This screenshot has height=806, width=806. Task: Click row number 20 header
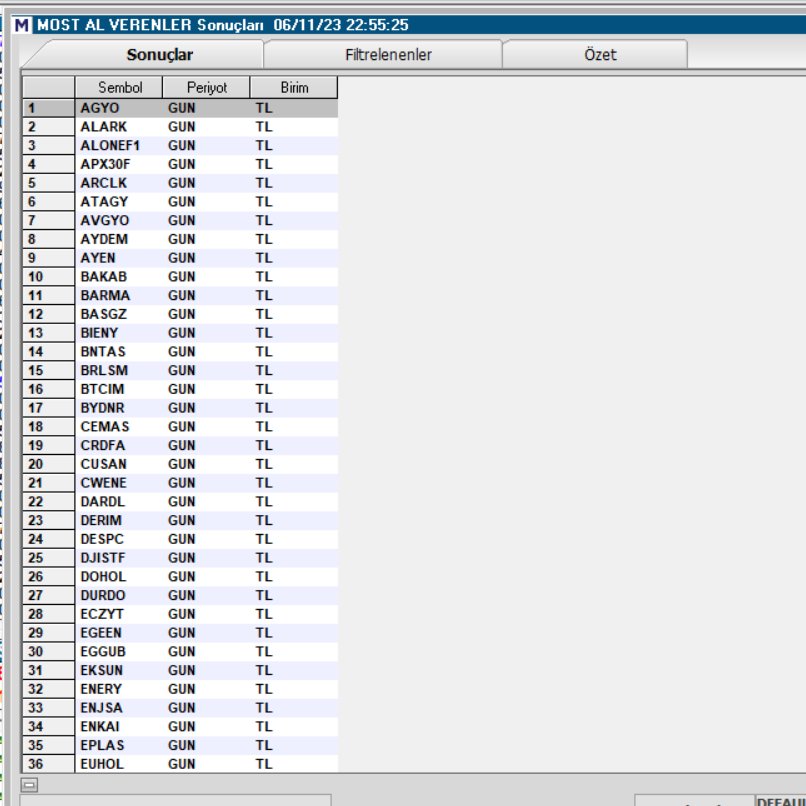pos(49,464)
